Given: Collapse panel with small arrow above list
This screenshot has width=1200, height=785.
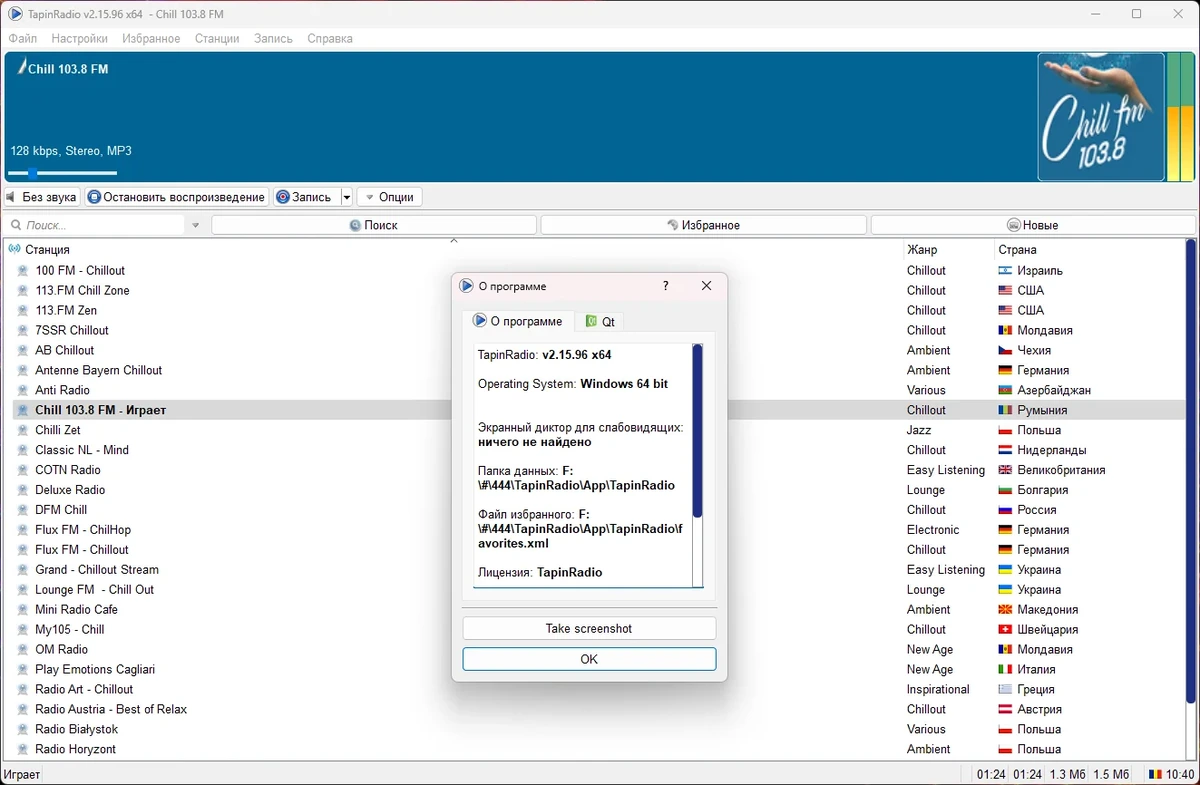Looking at the screenshot, I should (x=453, y=241).
